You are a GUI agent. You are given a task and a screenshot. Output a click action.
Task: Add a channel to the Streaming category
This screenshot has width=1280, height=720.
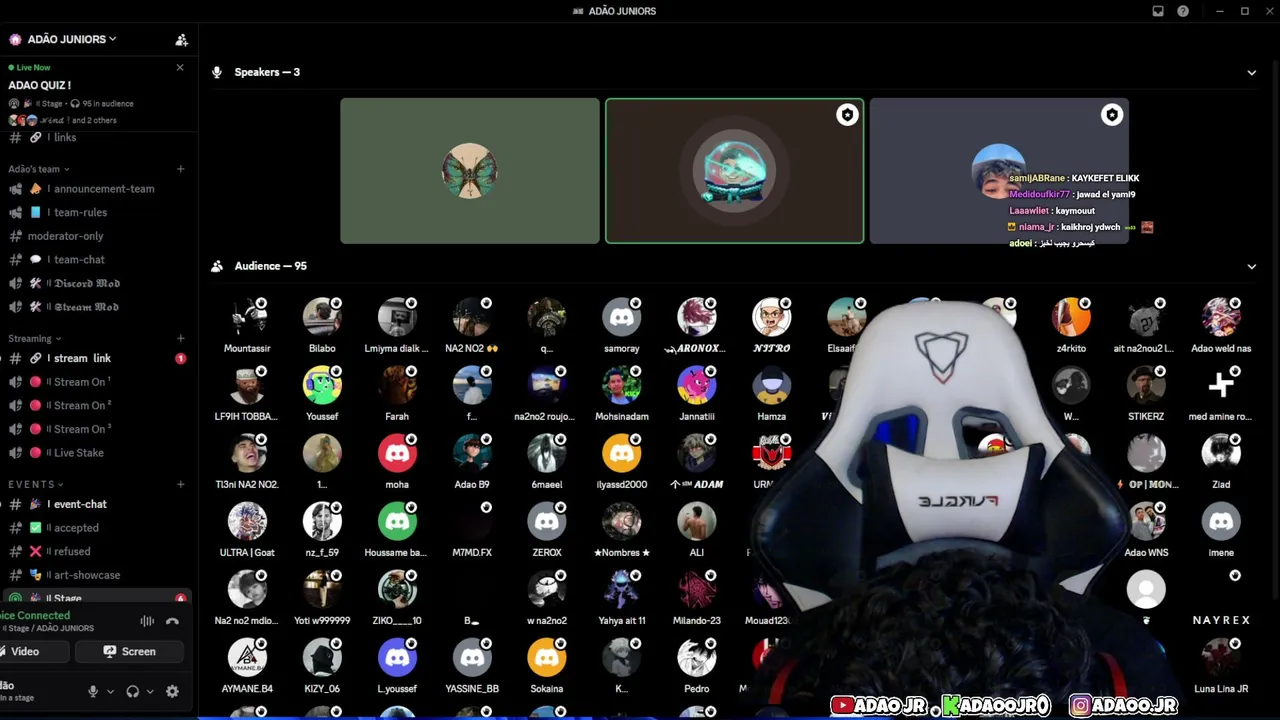[181, 339]
